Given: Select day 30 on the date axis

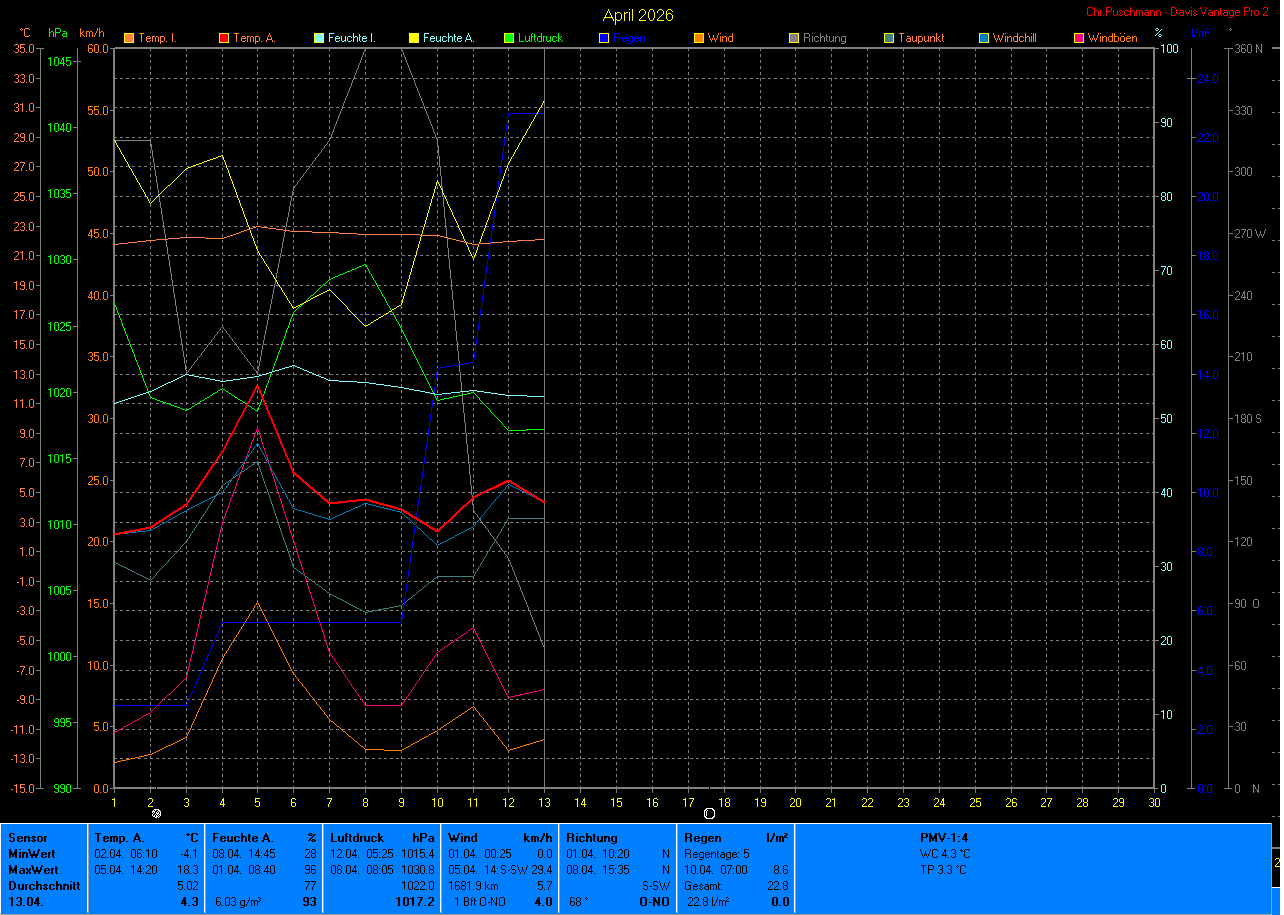Looking at the screenshot, I should (x=1154, y=802).
